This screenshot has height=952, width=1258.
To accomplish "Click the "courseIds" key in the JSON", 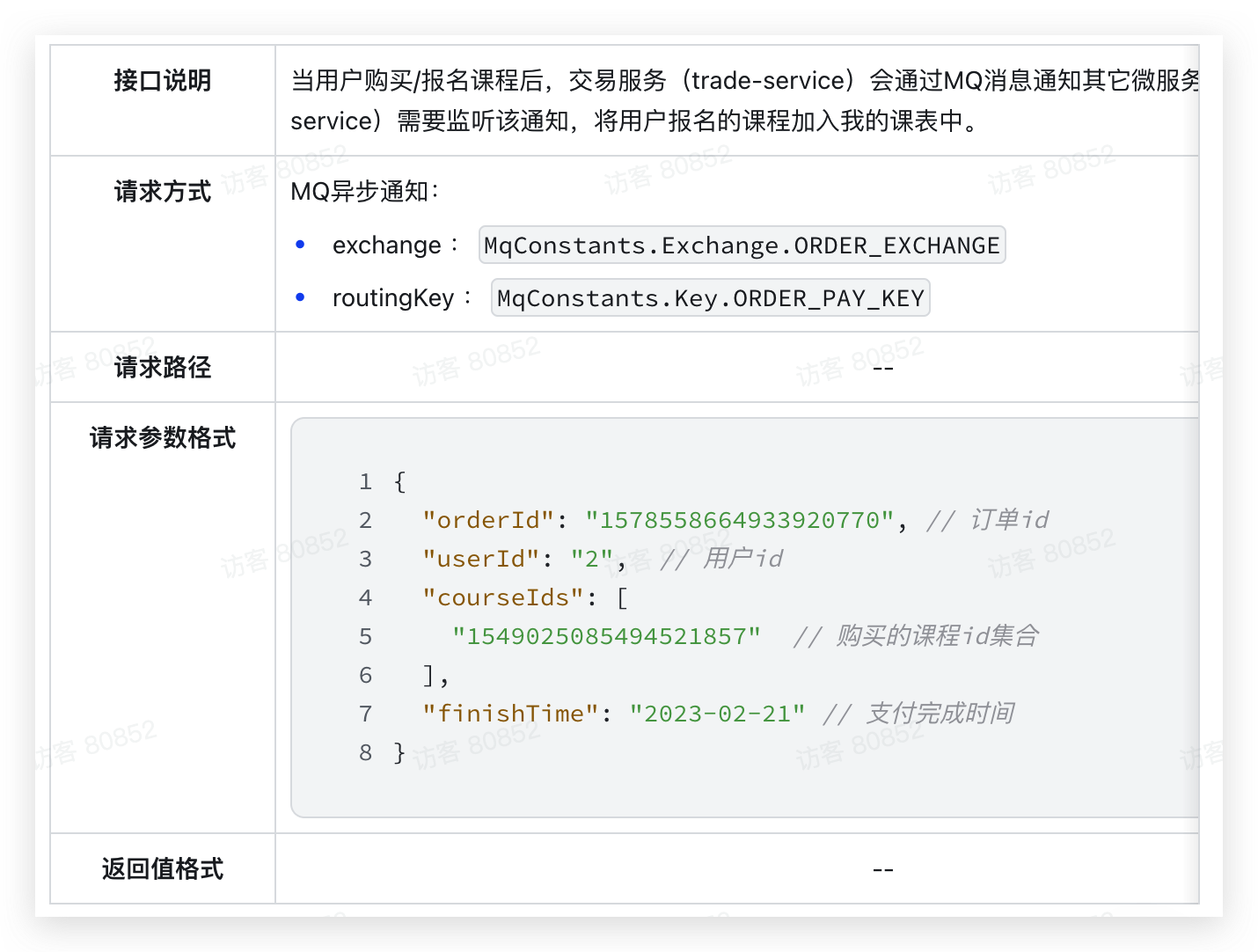I will point(503,597).
